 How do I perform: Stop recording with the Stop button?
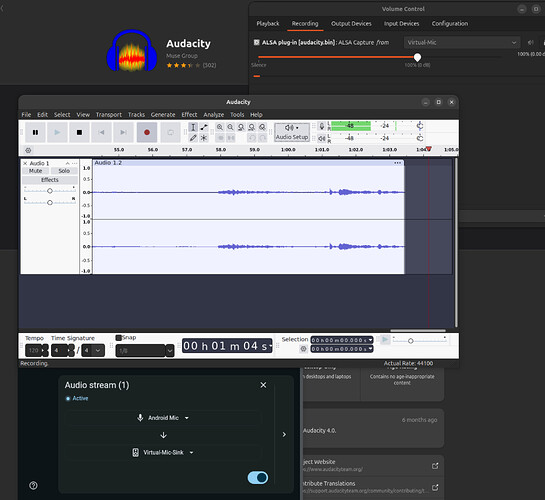point(79,132)
